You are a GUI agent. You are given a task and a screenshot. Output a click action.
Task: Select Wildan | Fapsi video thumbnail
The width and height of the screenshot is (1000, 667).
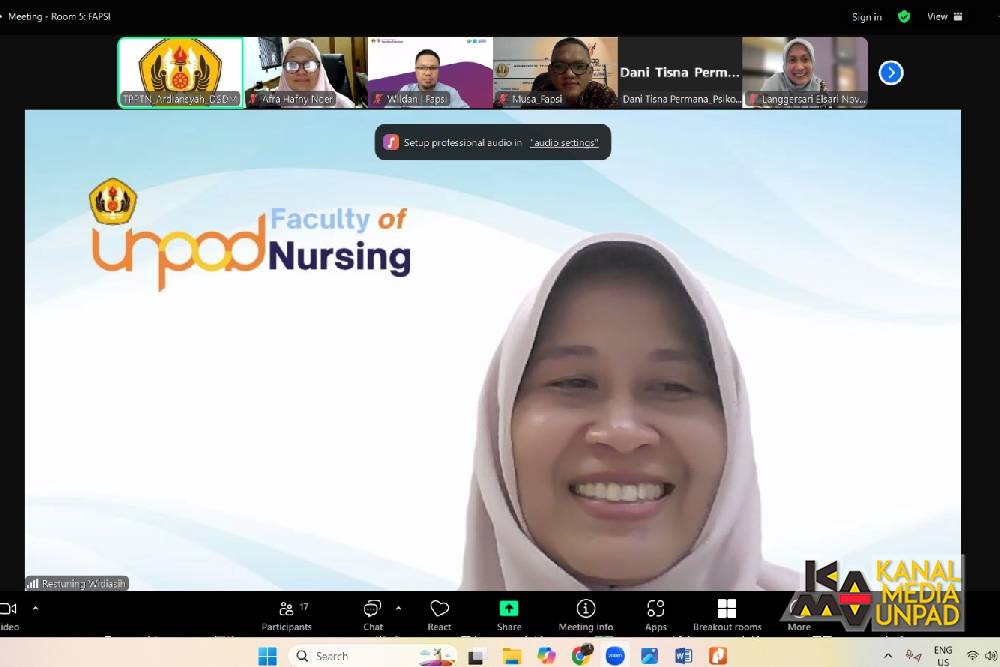tap(430, 72)
